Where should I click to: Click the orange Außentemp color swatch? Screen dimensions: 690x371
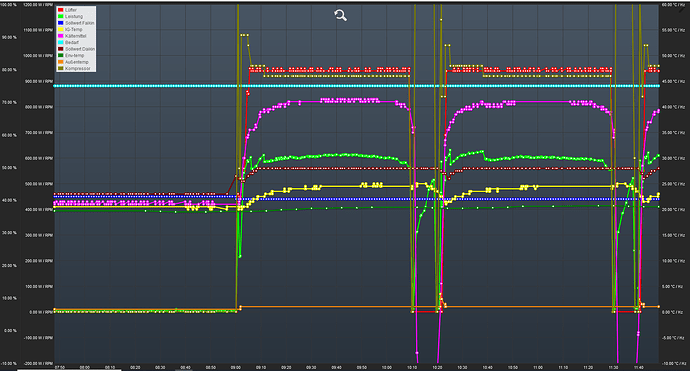pyautogui.click(x=61, y=62)
